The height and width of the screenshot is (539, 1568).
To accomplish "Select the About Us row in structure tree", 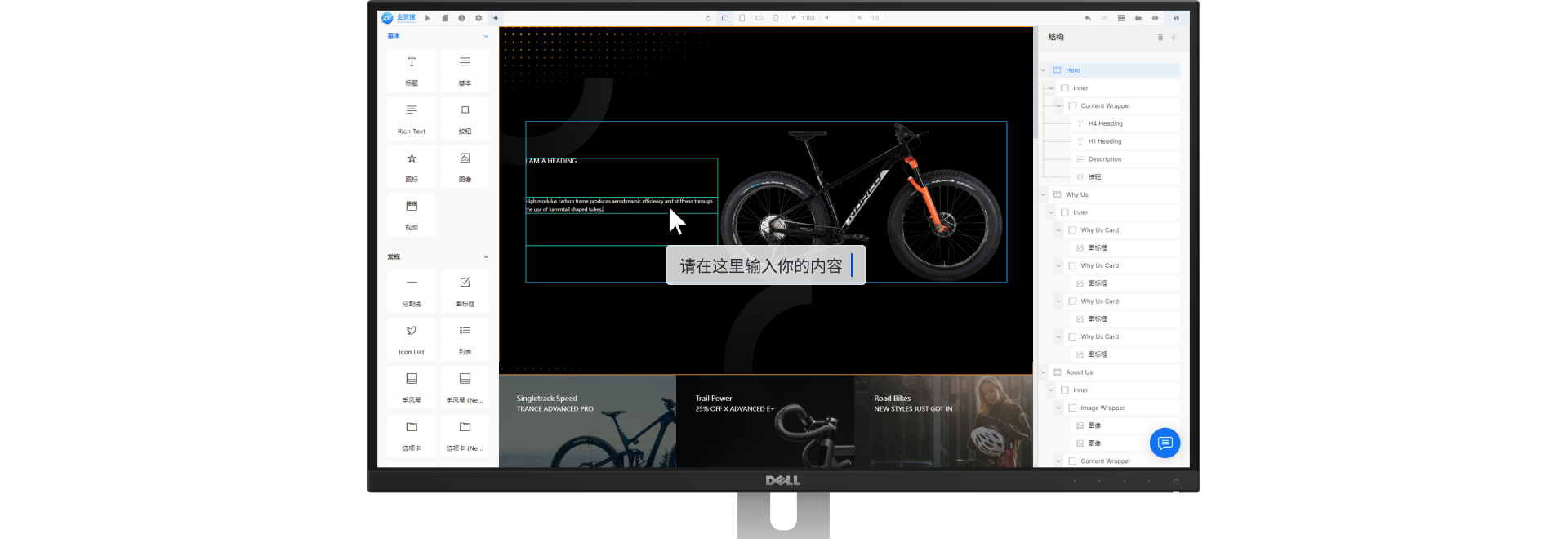I will pyautogui.click(x=1114, y=372).
